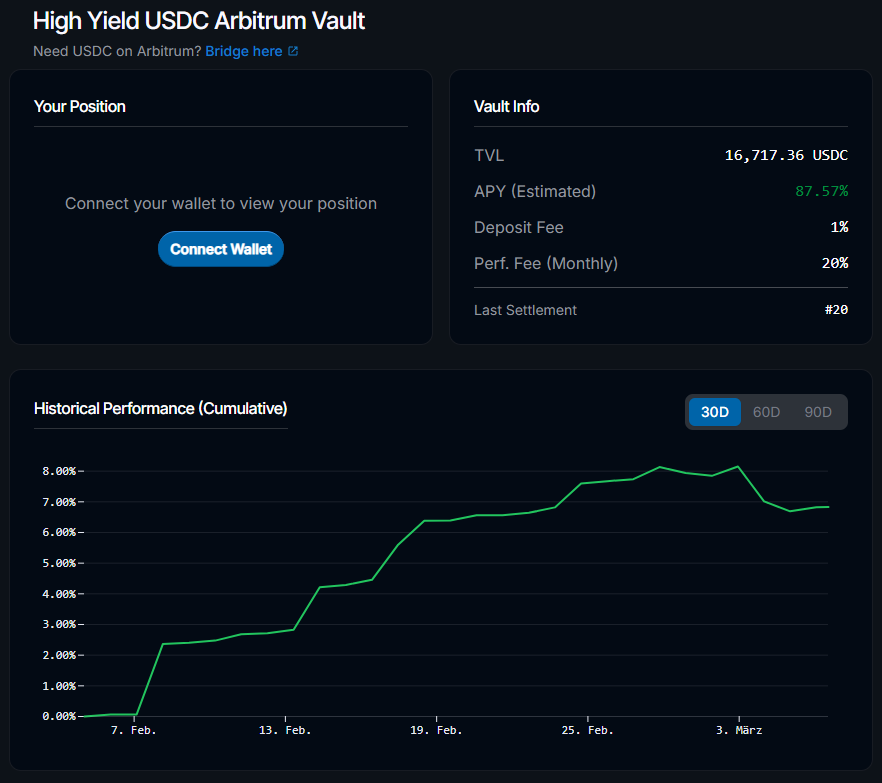Click the TVL value 16,717.36 USDC
This screenshot has height=783, width=882.
tap(786, 155)
